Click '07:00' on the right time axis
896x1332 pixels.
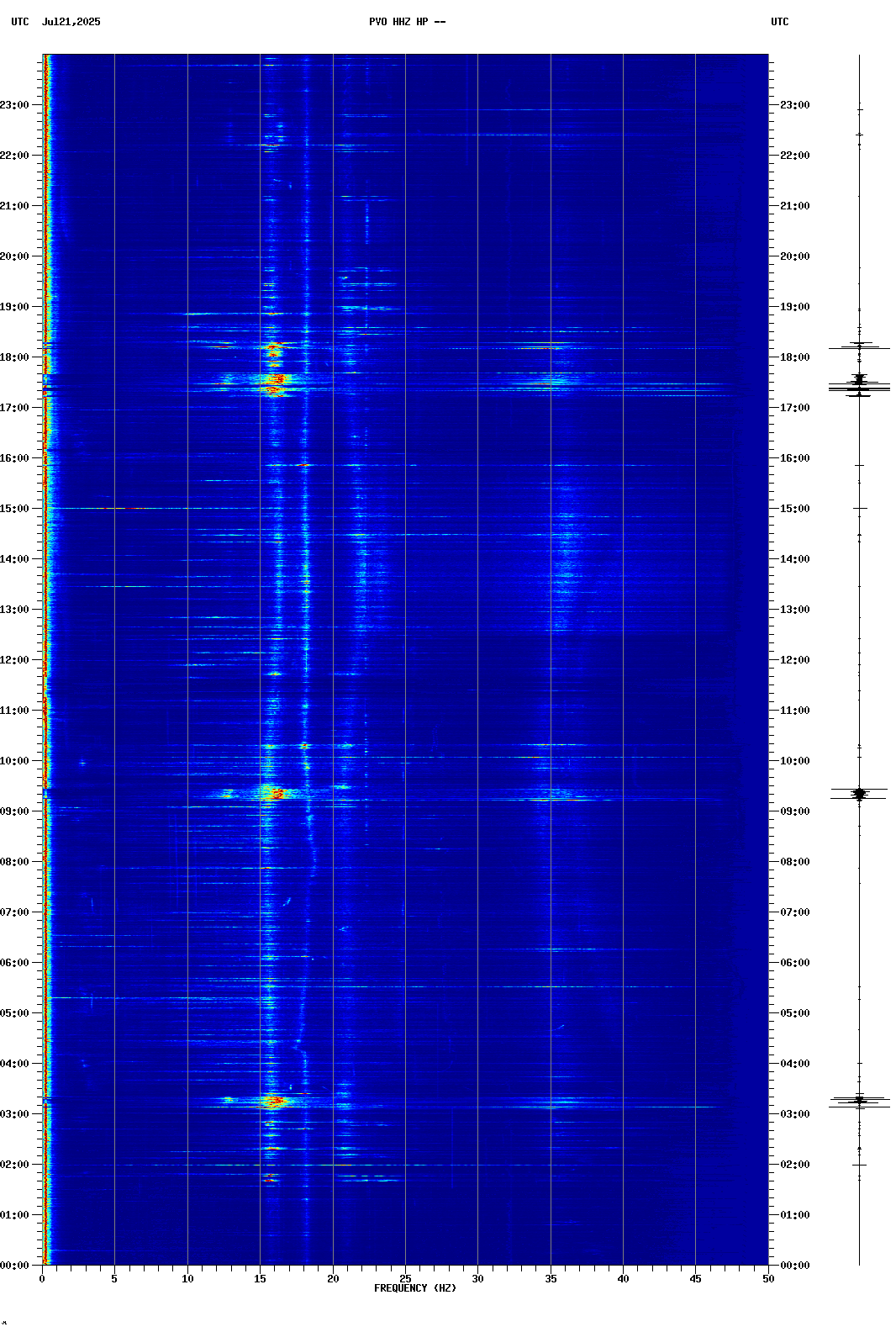[x=795, y=912]
